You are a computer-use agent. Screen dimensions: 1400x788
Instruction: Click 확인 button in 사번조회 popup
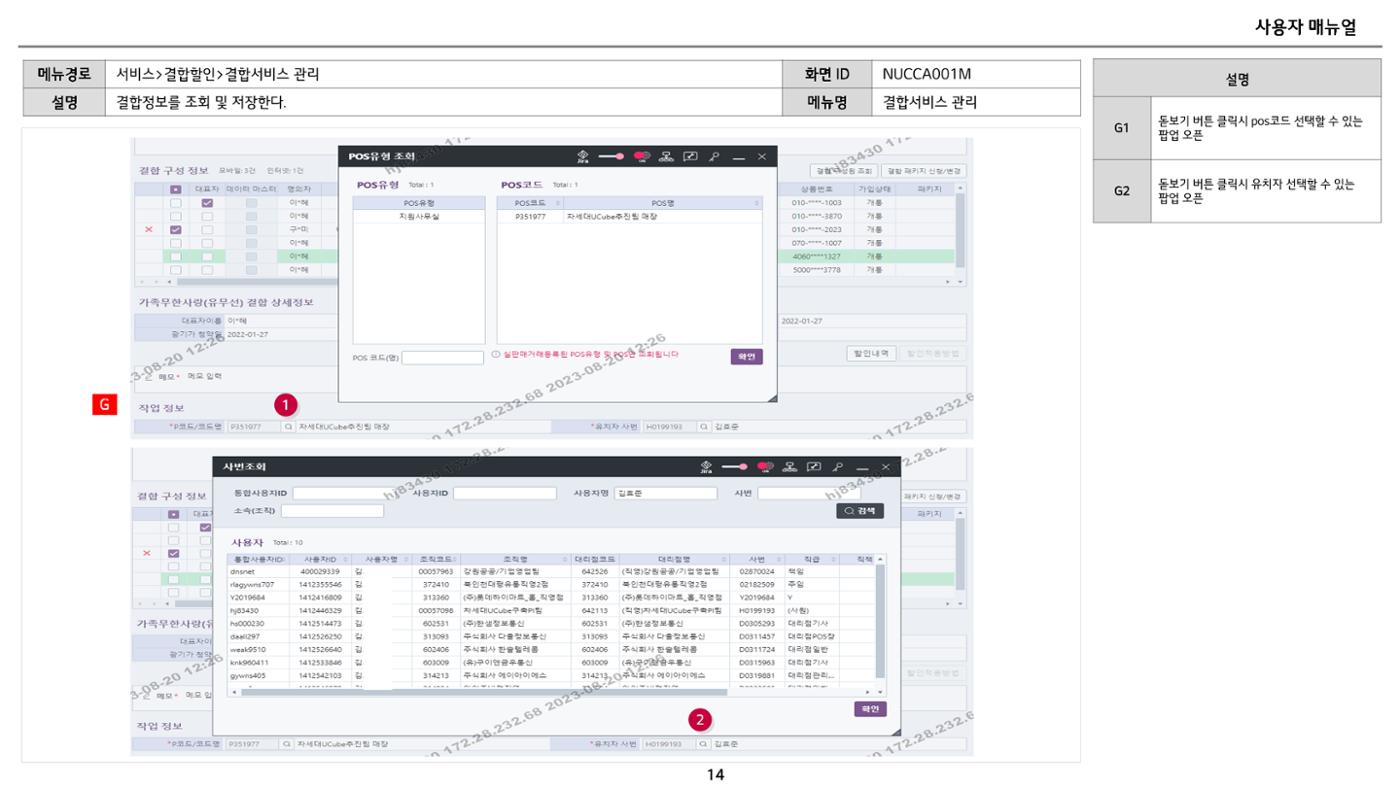870,708
